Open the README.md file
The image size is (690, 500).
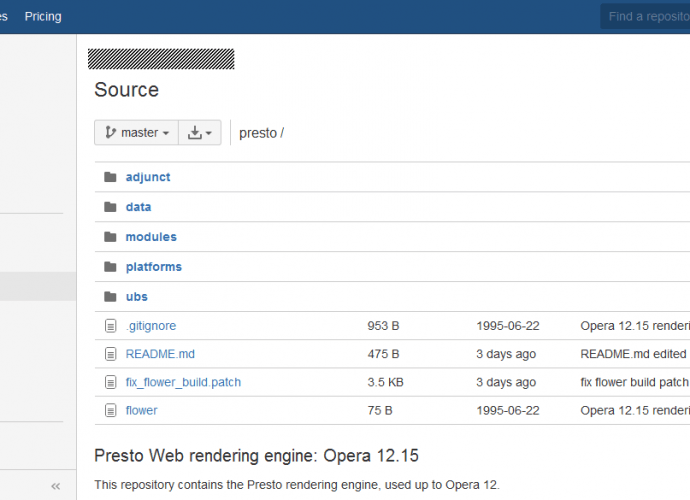[x=160, y=354]
